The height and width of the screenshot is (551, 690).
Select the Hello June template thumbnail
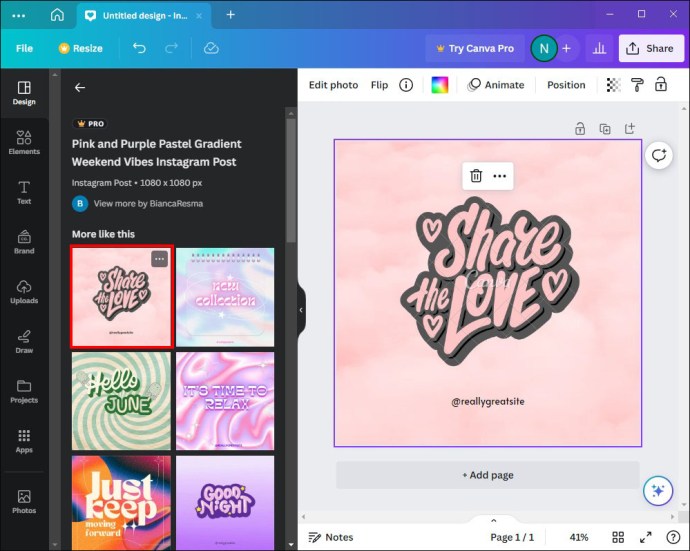pyautogui.click(x=121, y=400)
